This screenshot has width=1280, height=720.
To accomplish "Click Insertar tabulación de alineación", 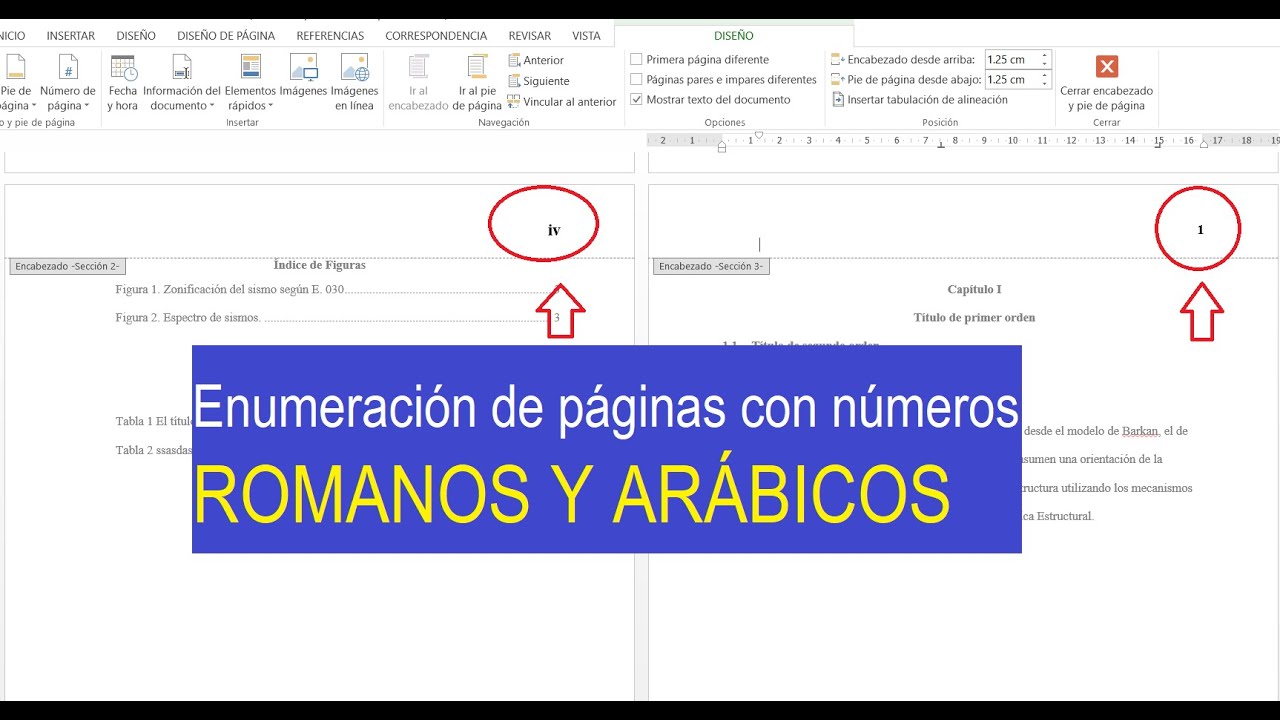I will (x=919, y=100).
